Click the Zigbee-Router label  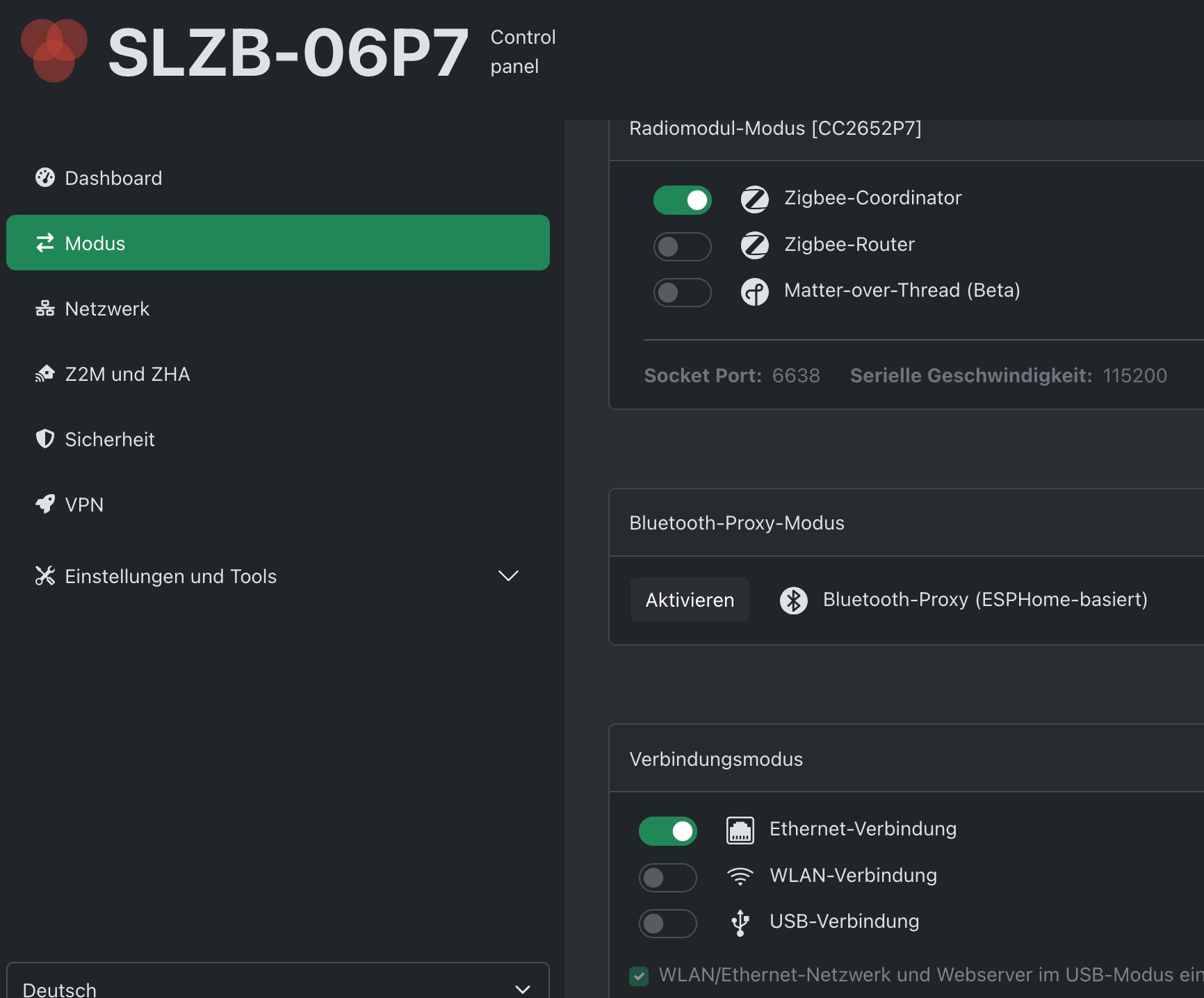click(x=849, y=245)
